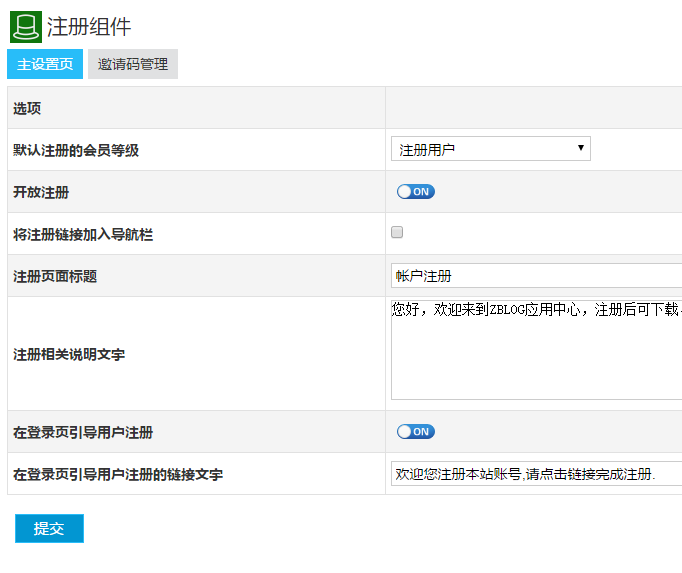The height and width of the screenshot is (573, 682).
Task: Click the 默认注册的会员等级 row label text
Action: click(x=76, y=150)
